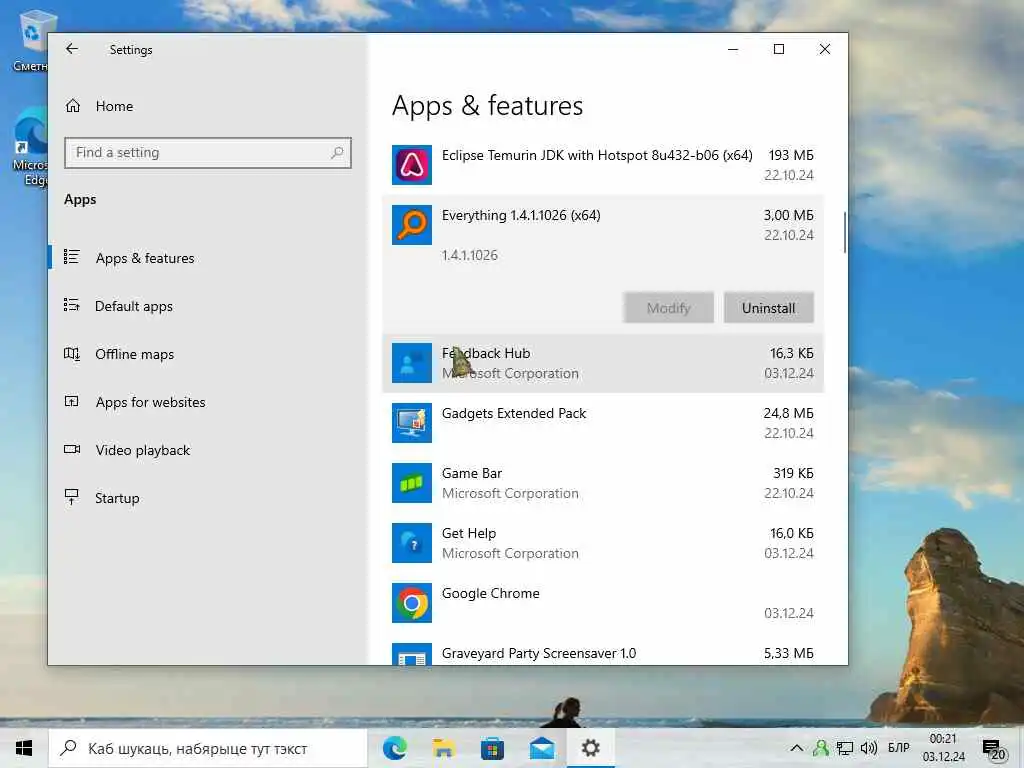Select the Default apps sidebar icon

pyautogui.click(x=72, y=305)
